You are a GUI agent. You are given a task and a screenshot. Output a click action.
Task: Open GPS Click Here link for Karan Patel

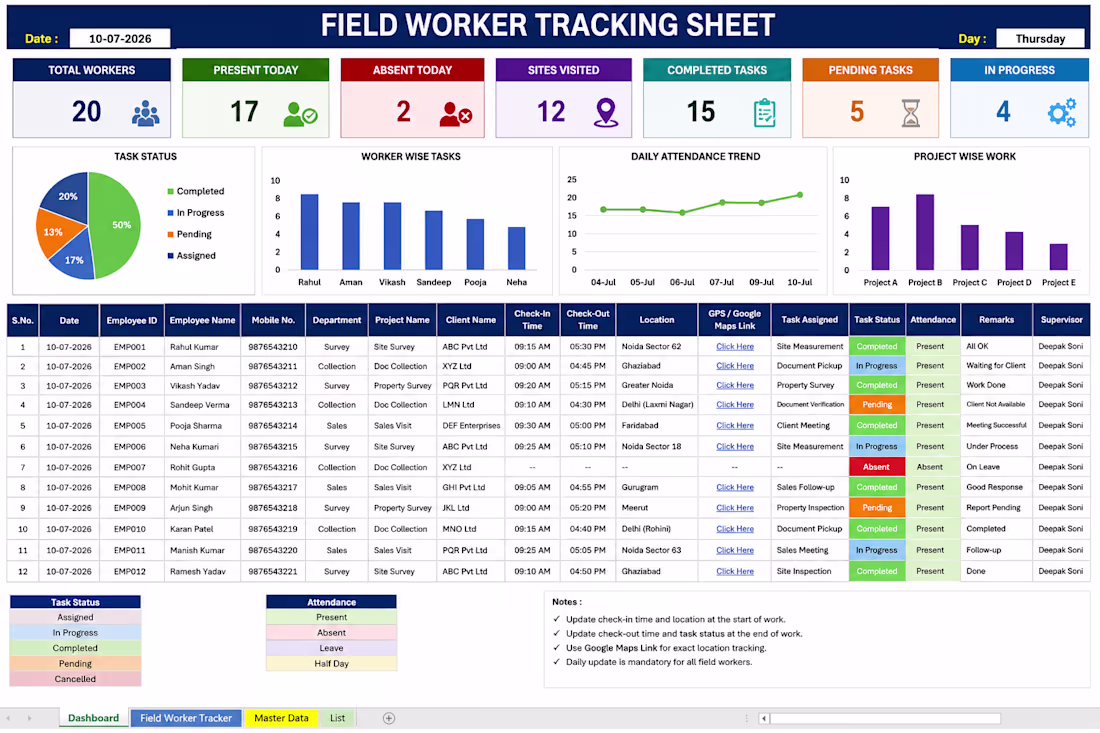coord(735,529)
